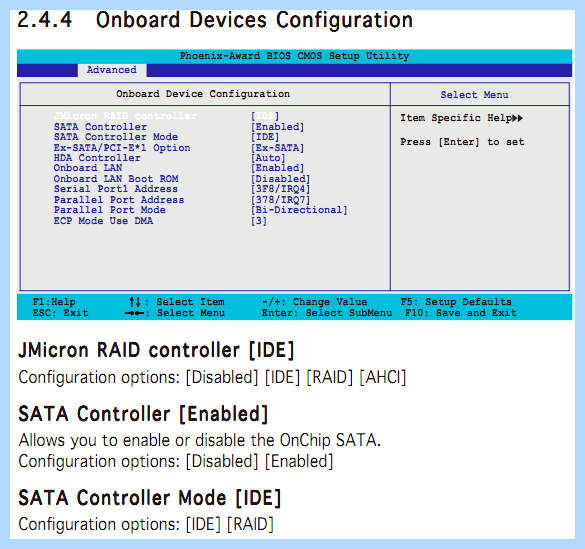Click the Phoenix-Award BIOS CMOS Setup Utility title
Image resolution: width=585 pixels, height=549 pixels.
click(x=294, y=56)
